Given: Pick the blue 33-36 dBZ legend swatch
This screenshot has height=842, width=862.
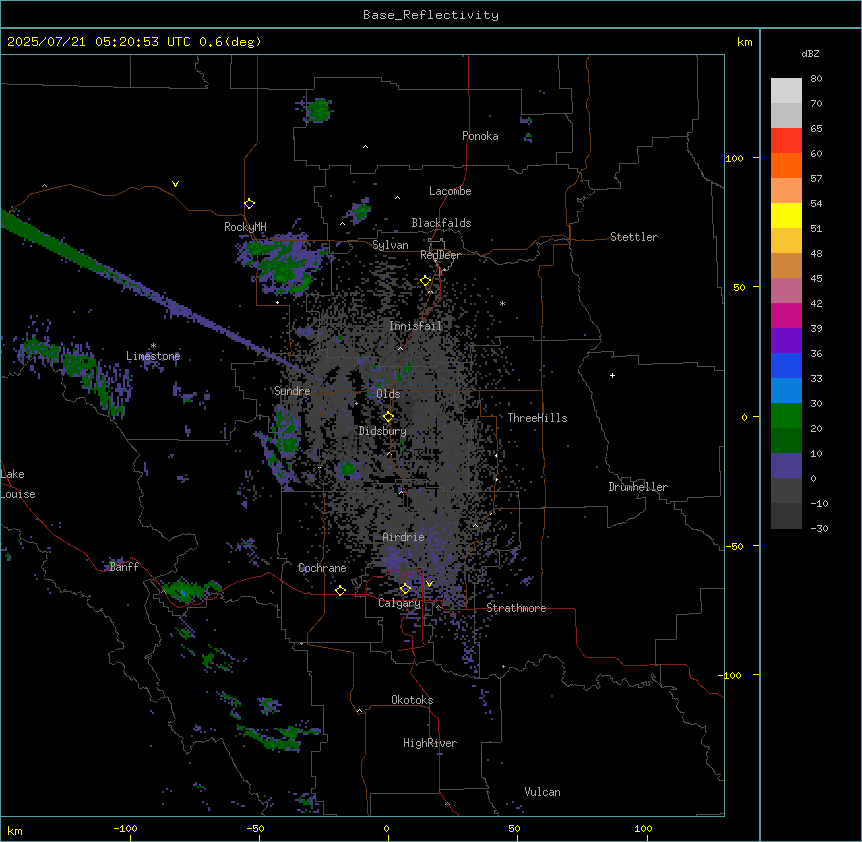Looking at the screenshot, I should (786, 365).
